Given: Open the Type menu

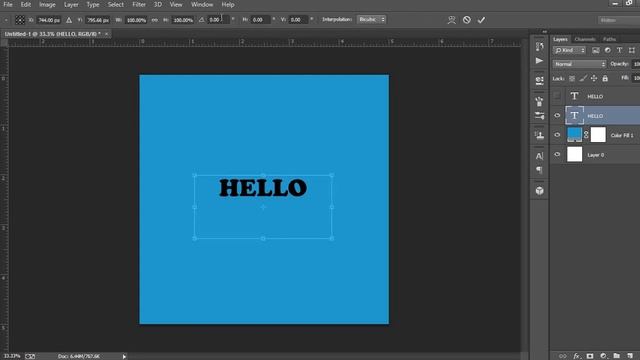Looking at the screenshot, I should (x=93, y=5).
